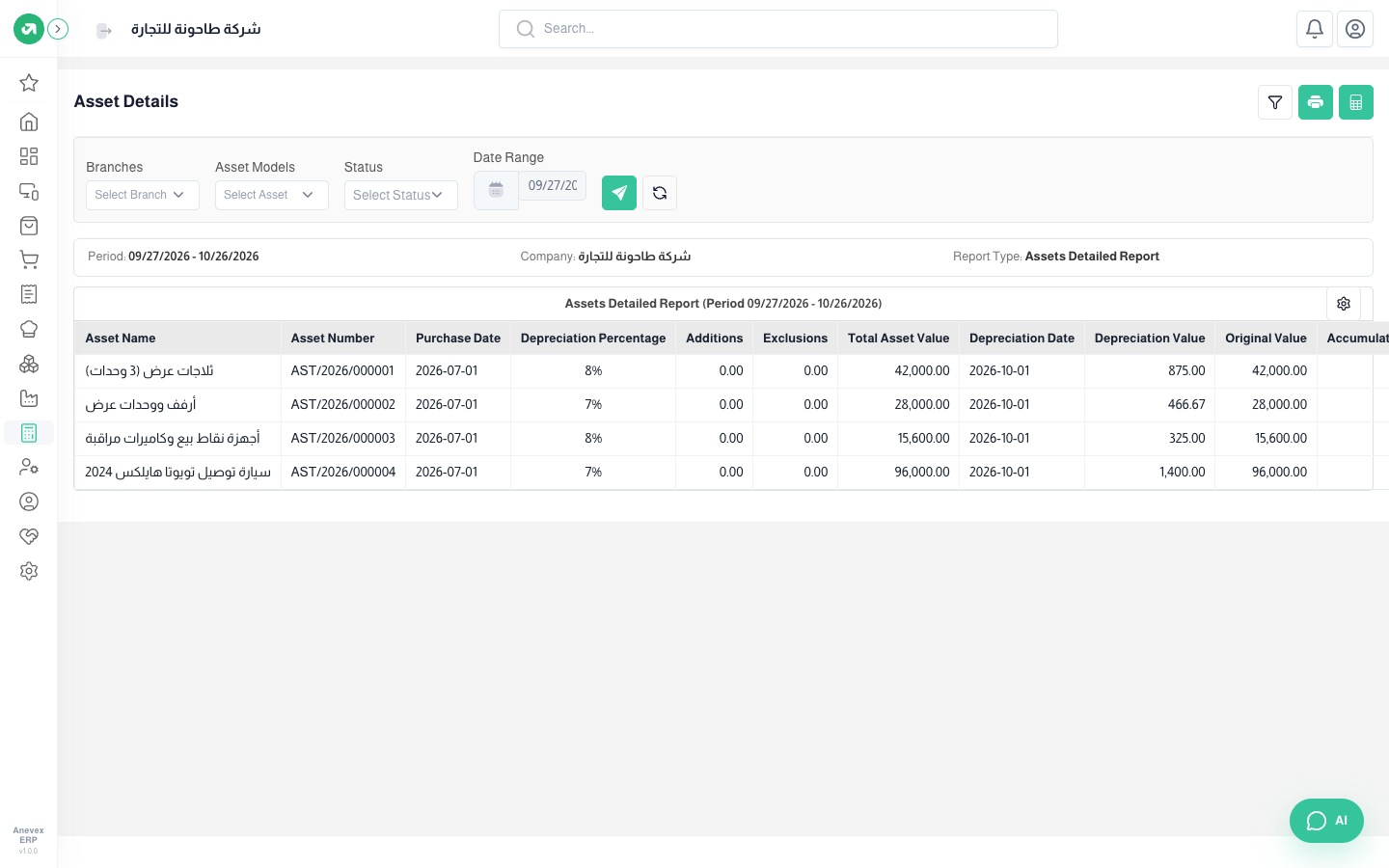This screenshot has height=868, width=1389.
Task: Open dashboard grid icon in sidebar
Action: pos(29,156)
